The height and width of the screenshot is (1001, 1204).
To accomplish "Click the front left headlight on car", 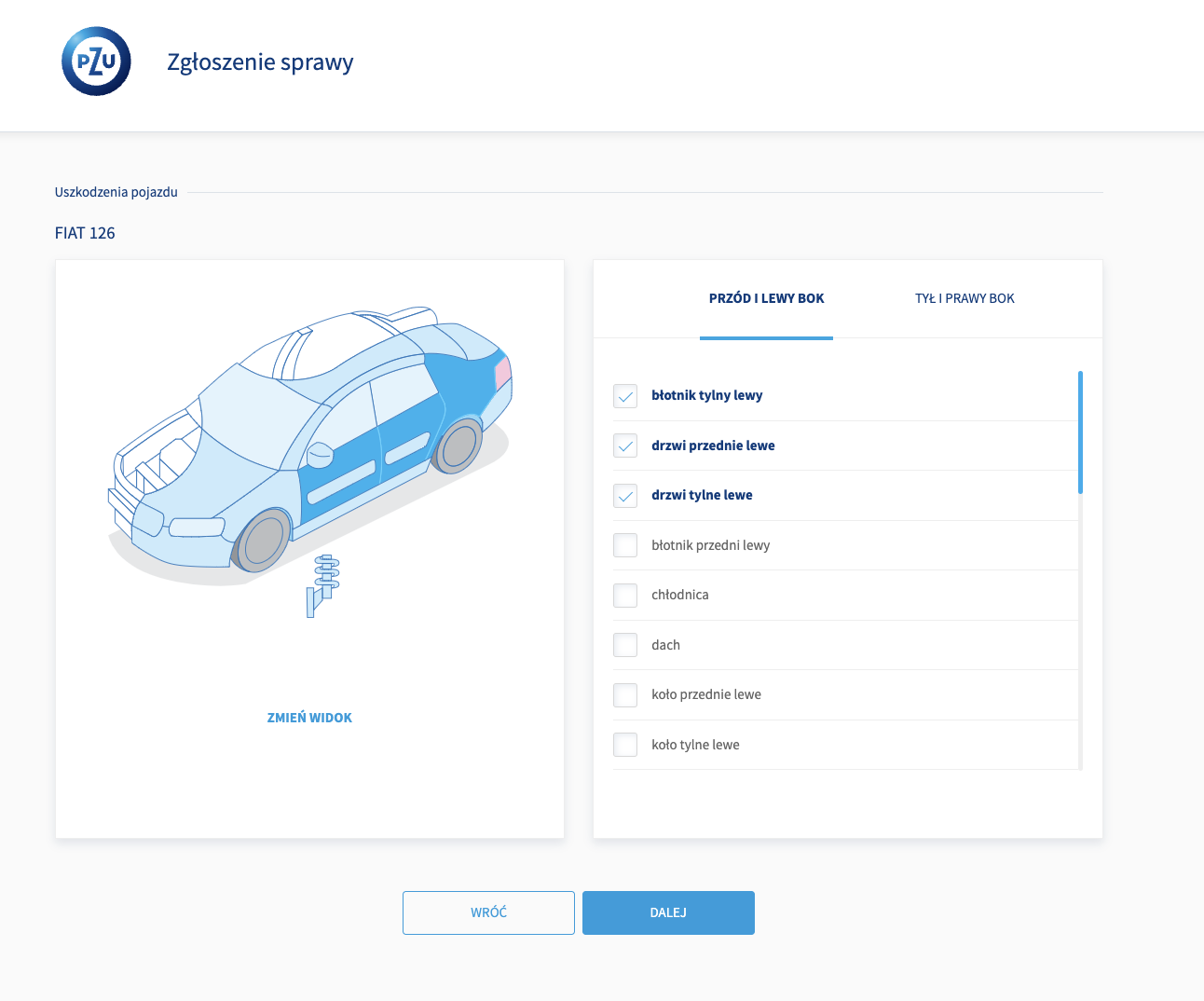I will [197, 528].
